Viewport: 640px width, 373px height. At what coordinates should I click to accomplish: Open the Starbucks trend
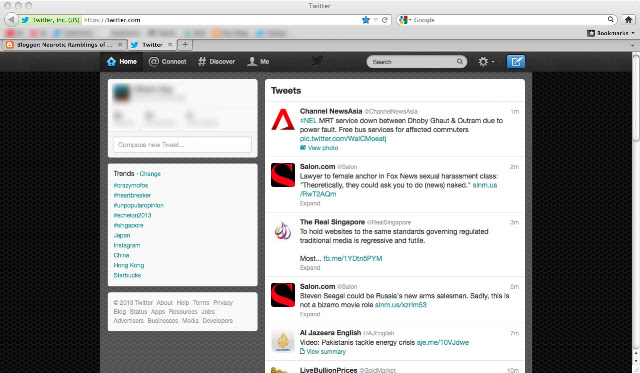click(127, 275)
